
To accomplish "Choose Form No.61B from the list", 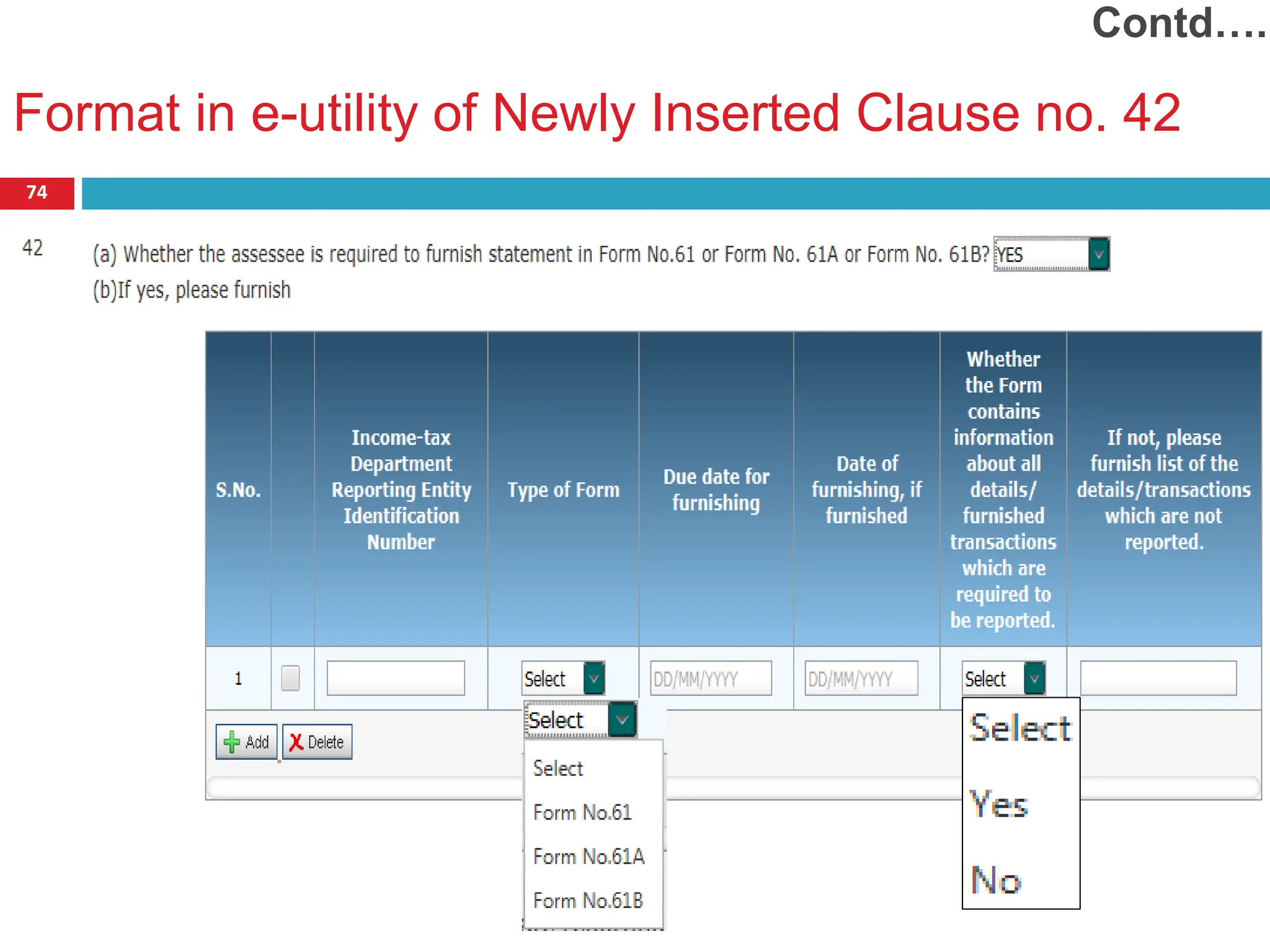I will (588, 901).
